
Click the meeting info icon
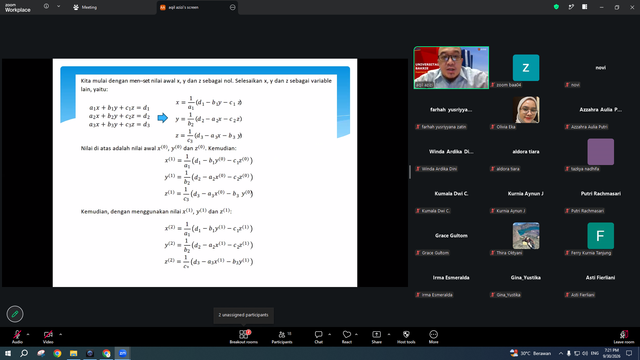coord(46,7)
